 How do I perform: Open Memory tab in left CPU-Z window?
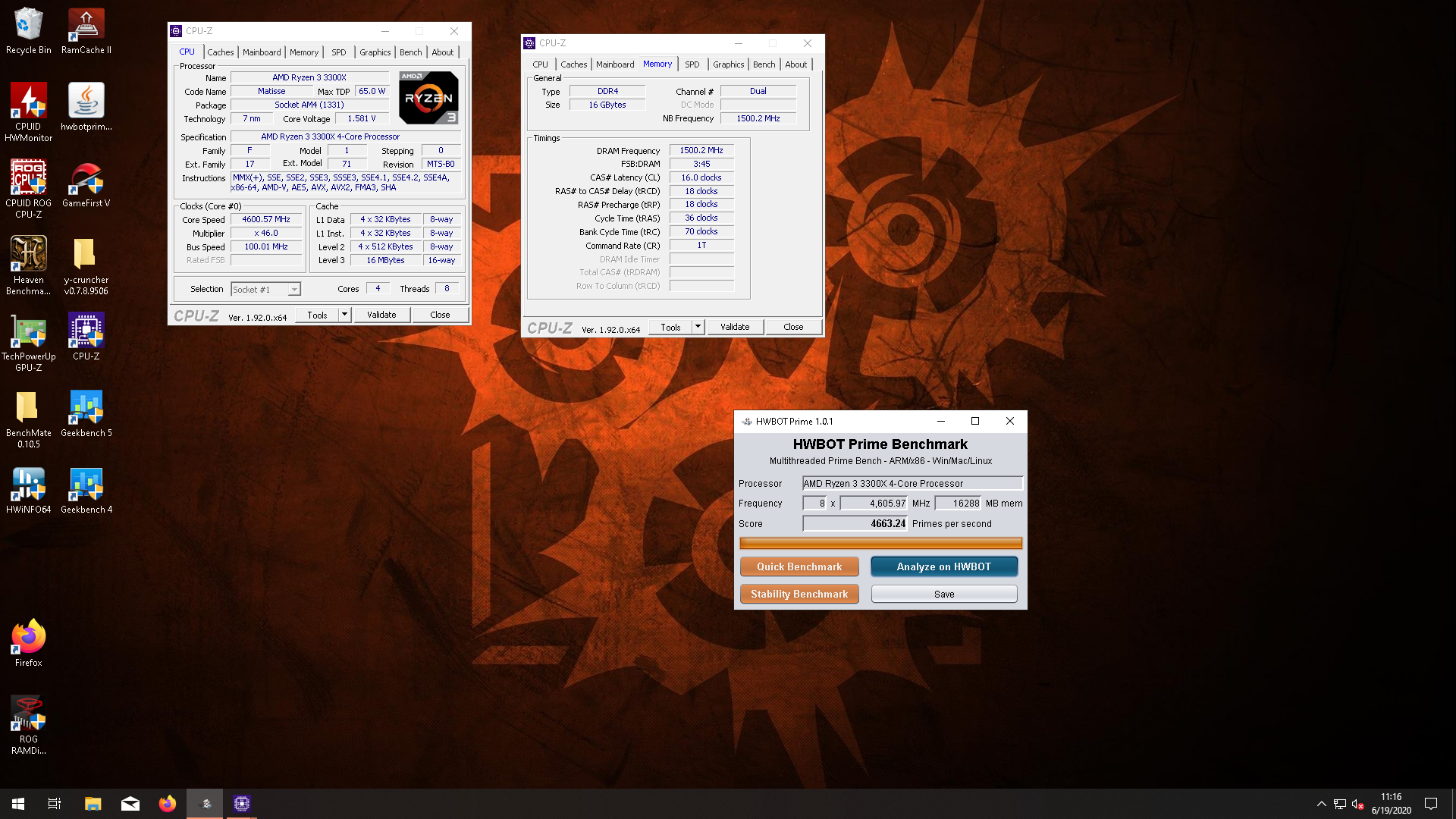(x=304, y=52)
